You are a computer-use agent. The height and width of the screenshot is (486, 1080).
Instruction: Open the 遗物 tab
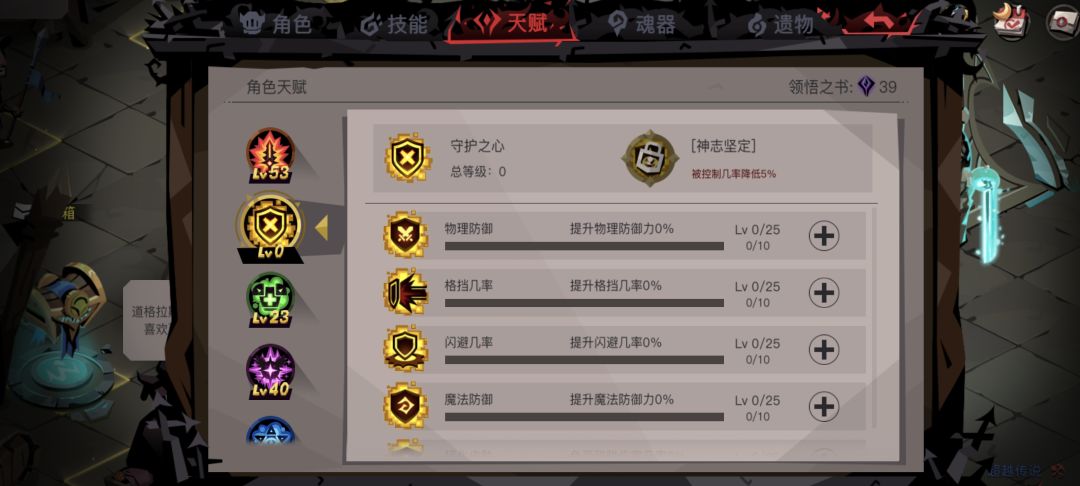tap(781, 25)
